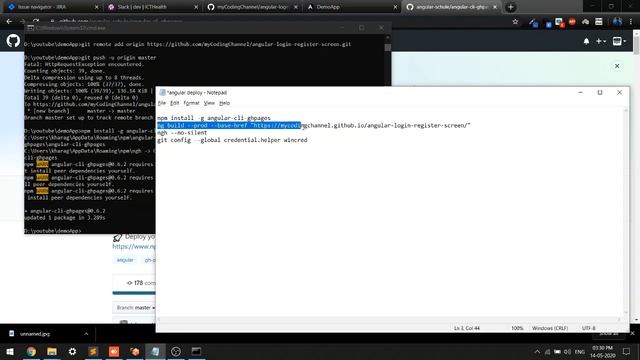This screenshot has height=360, width=640.
Task: Open Notepad Edit menu
Action: (175, 103)
